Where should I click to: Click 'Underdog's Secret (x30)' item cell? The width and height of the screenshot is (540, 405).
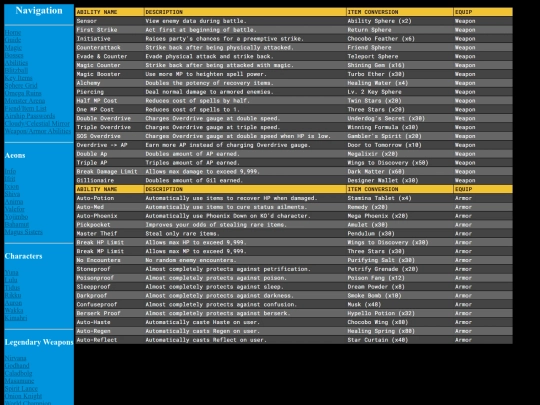[x=386, y=118]
